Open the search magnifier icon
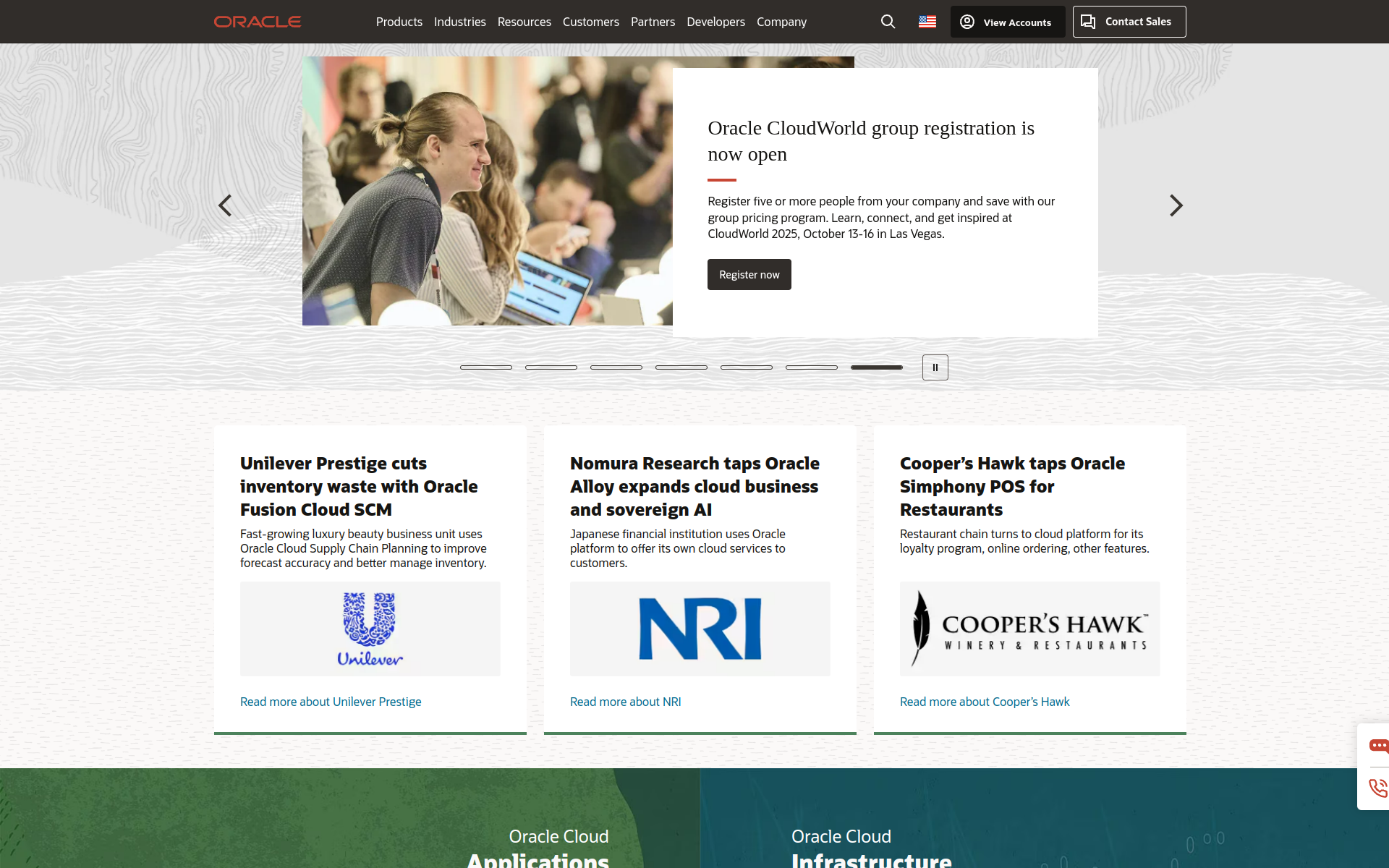Image resolution: width=1389 pixels, height=868 pixels. [888, 22]
